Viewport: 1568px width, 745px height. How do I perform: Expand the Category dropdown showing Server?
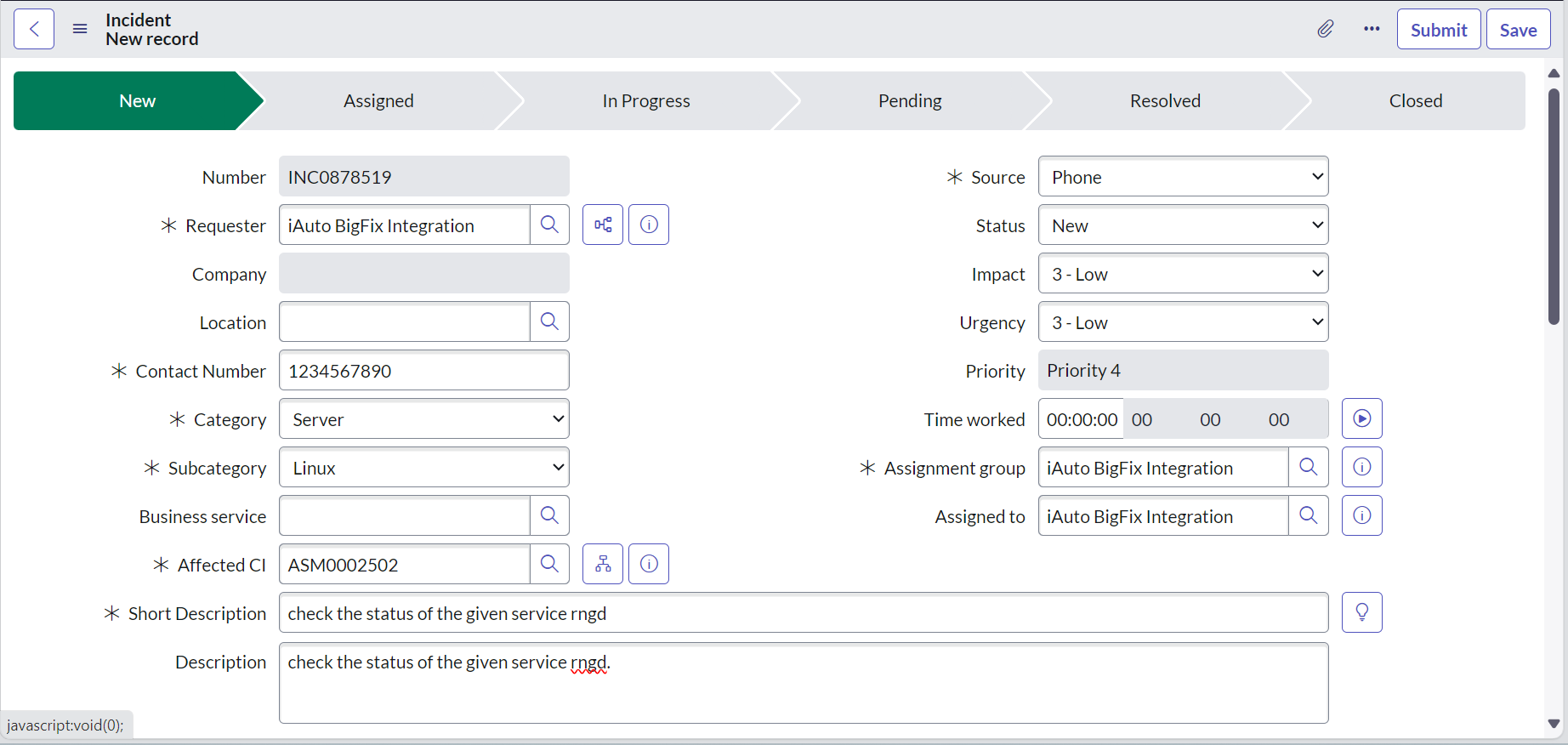tap(423, 419)
